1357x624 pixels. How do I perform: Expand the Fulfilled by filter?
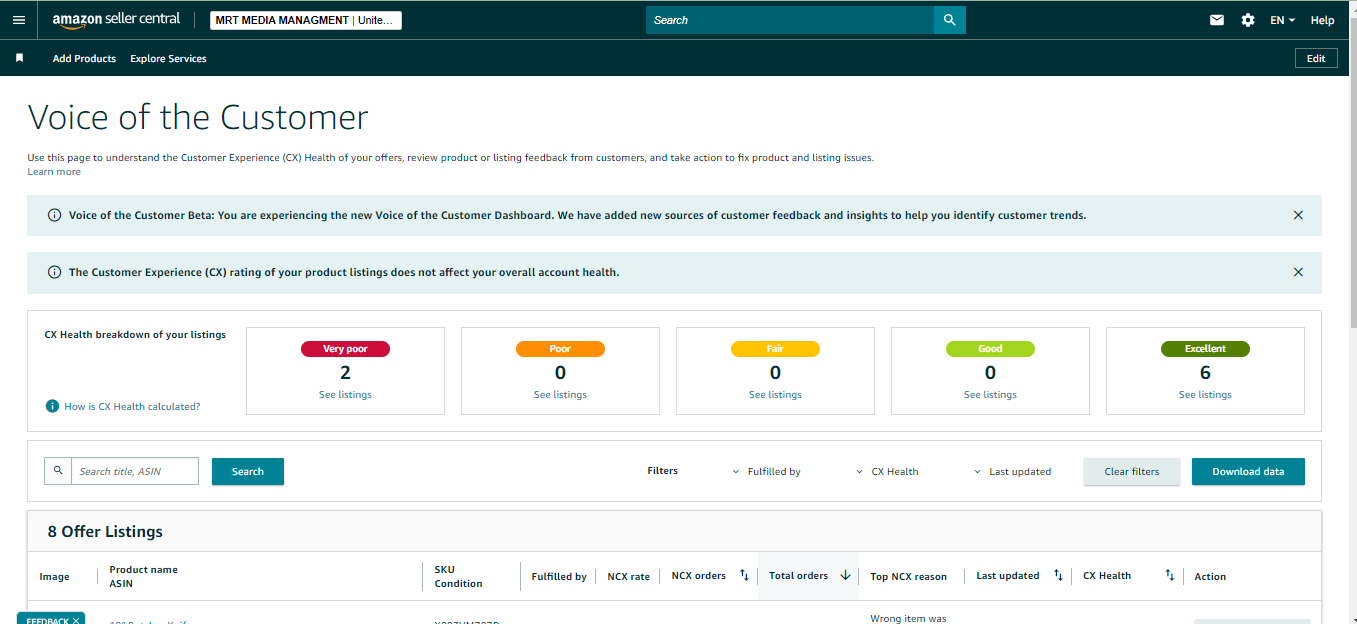[767, 471]
